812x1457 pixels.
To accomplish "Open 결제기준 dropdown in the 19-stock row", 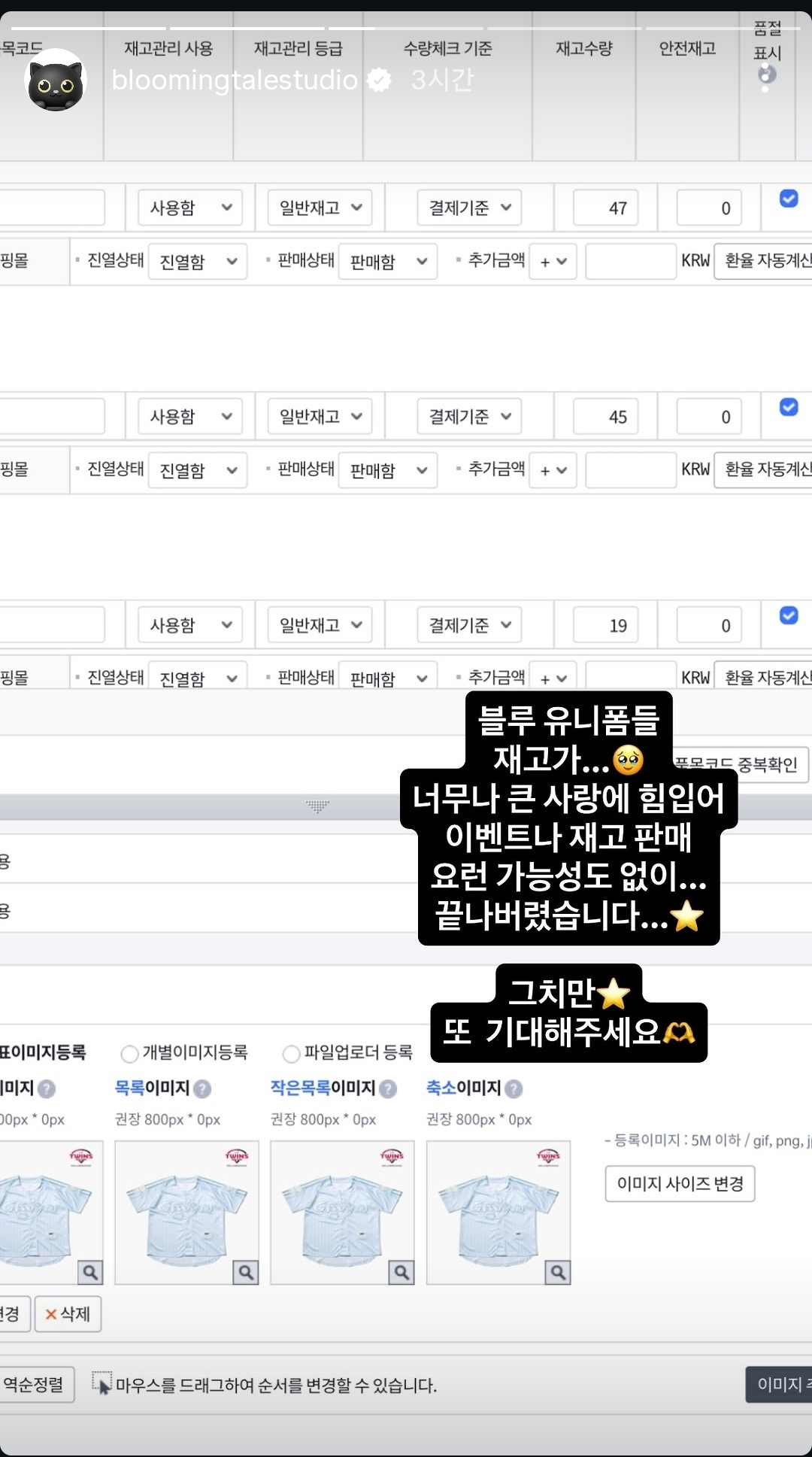I will pyautogui.click(x=469, y=624).
